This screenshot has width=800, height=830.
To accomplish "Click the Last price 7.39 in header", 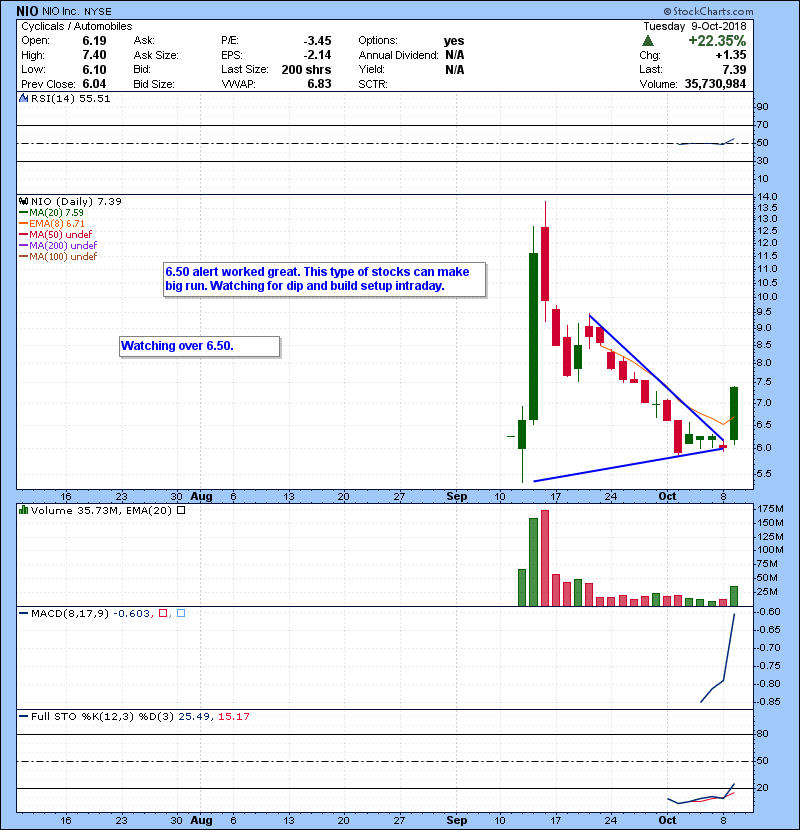I will point(734,69).
